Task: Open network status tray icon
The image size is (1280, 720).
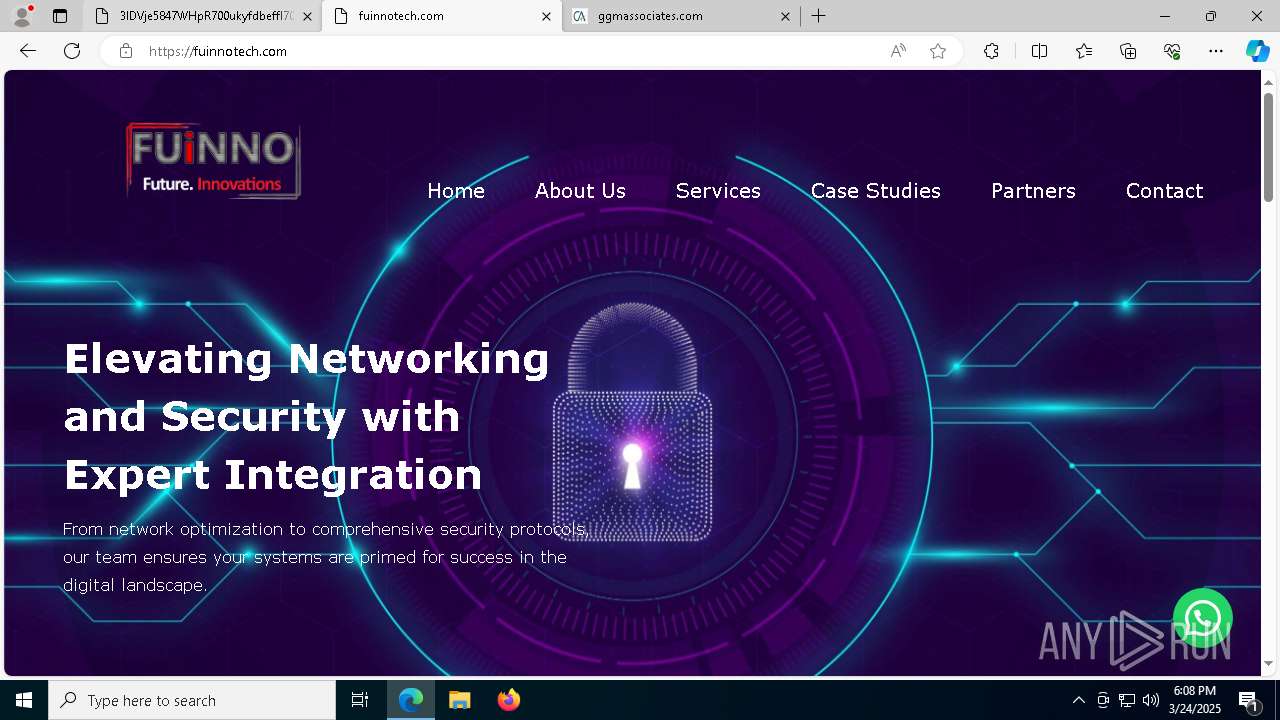Action: (1127, 700)
